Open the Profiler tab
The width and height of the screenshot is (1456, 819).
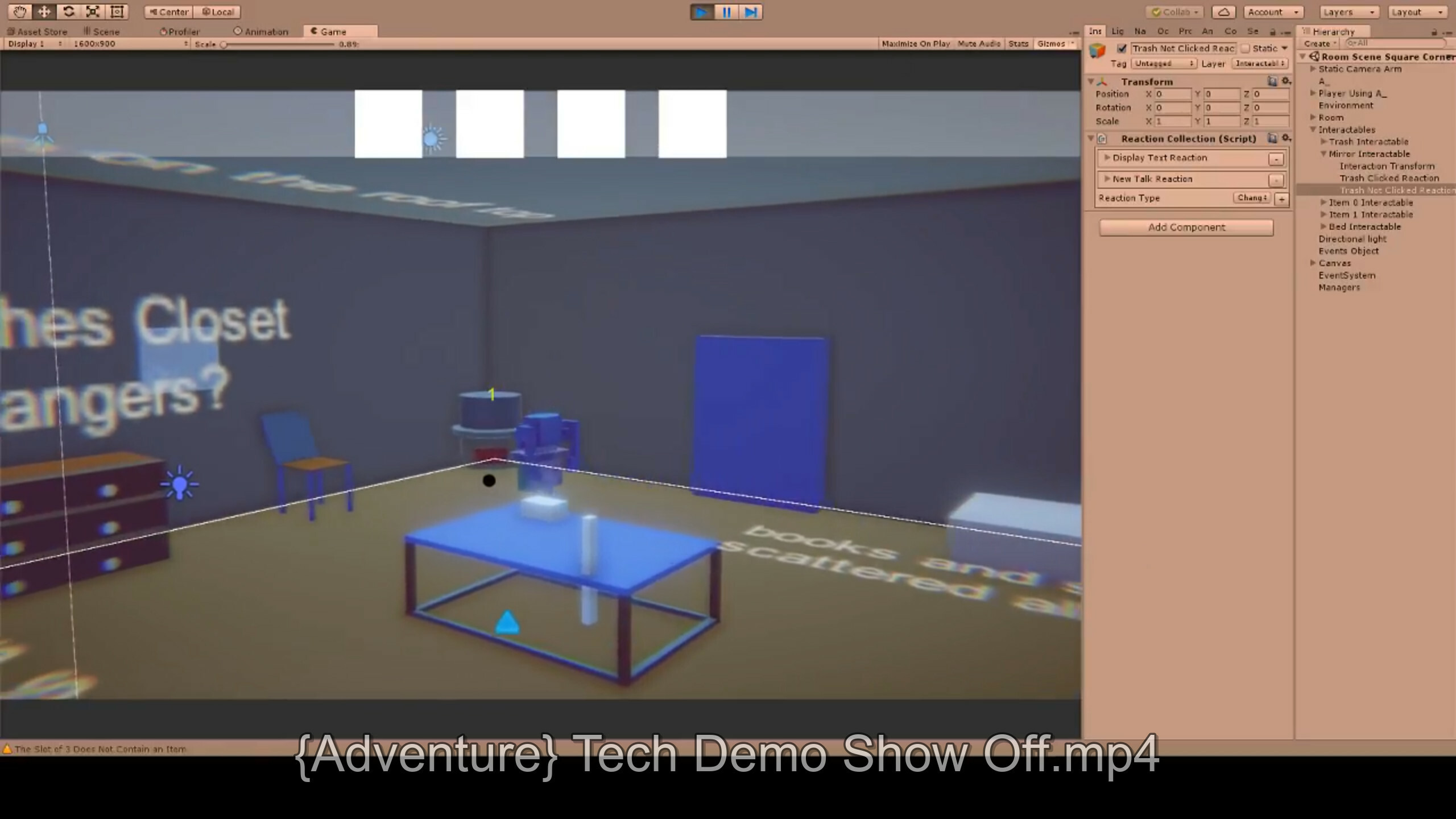pyautogui.click(x=180, y=31)
